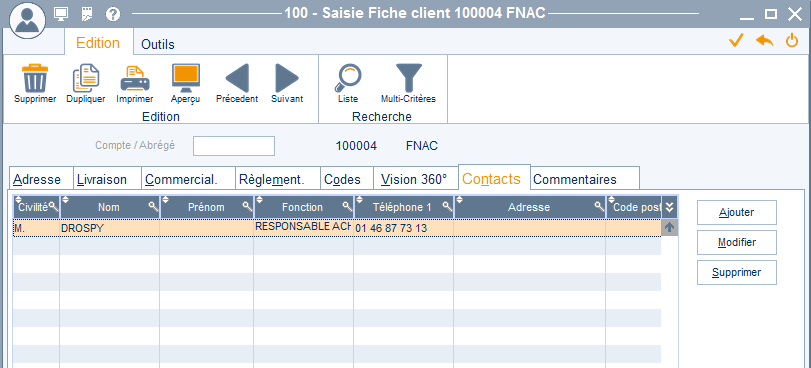
Task: Sort by the Civilité column arrows
Action: (x=18, y=200)
